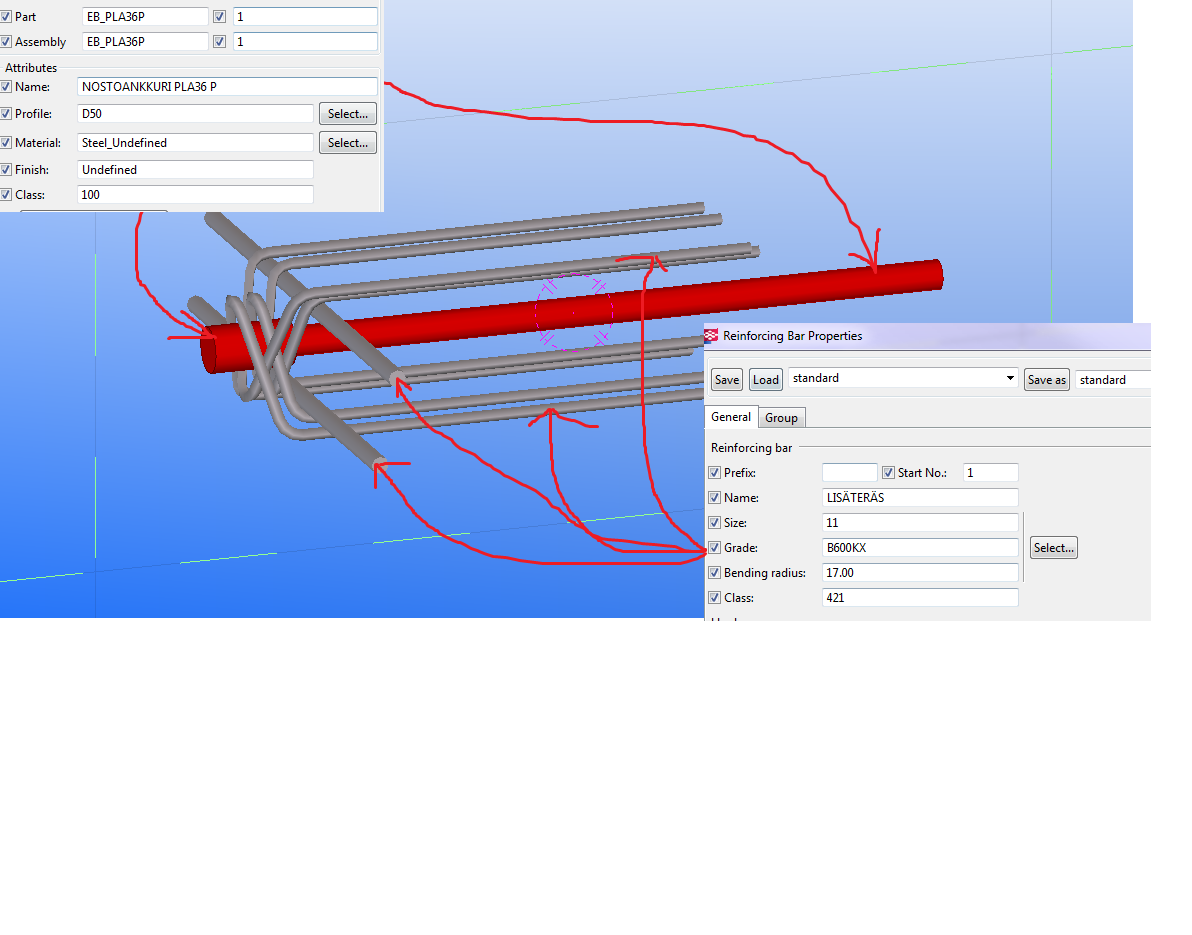1192x935 pixels.
Task: Click the Save as button
Action: tap(1046, 380)
